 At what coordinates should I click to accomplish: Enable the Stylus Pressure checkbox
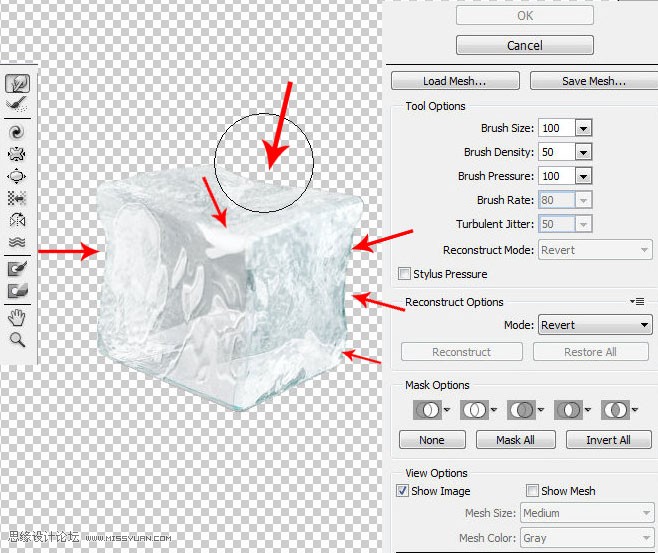pos(404,274)
